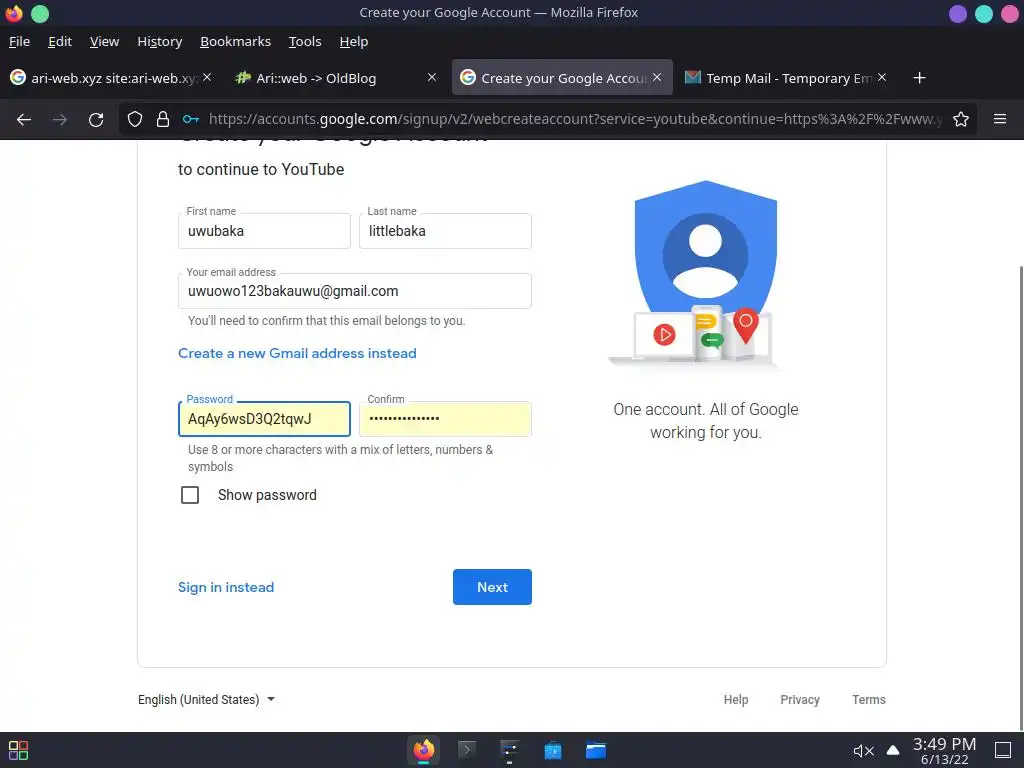Click the Next button
The height and width of the screenshot is (768, 1024).
point(492,587)
